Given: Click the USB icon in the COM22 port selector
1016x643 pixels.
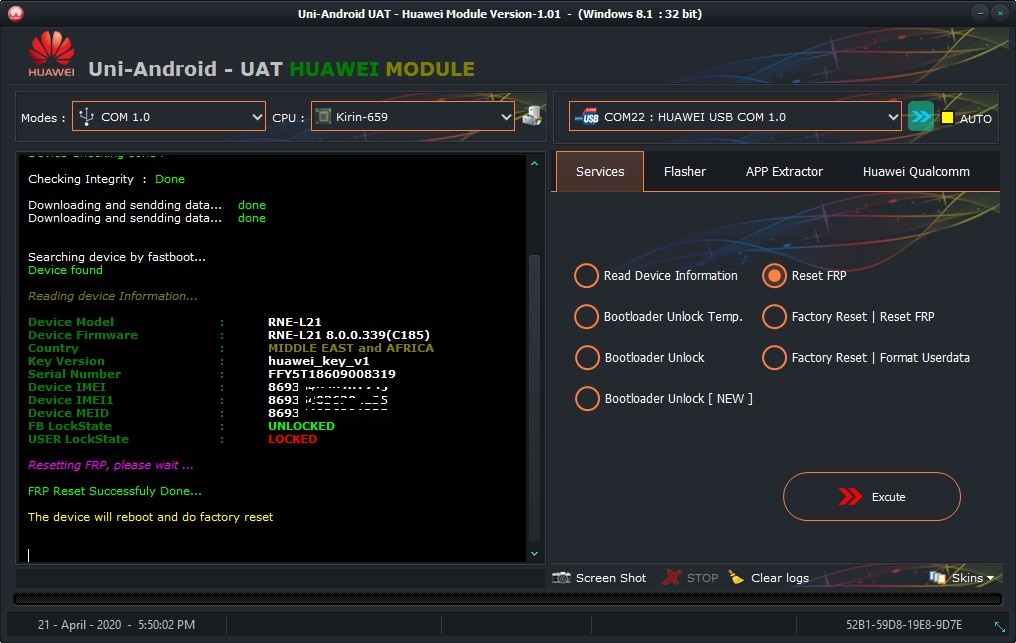Looking at the screenshot, I should point(587,117).
